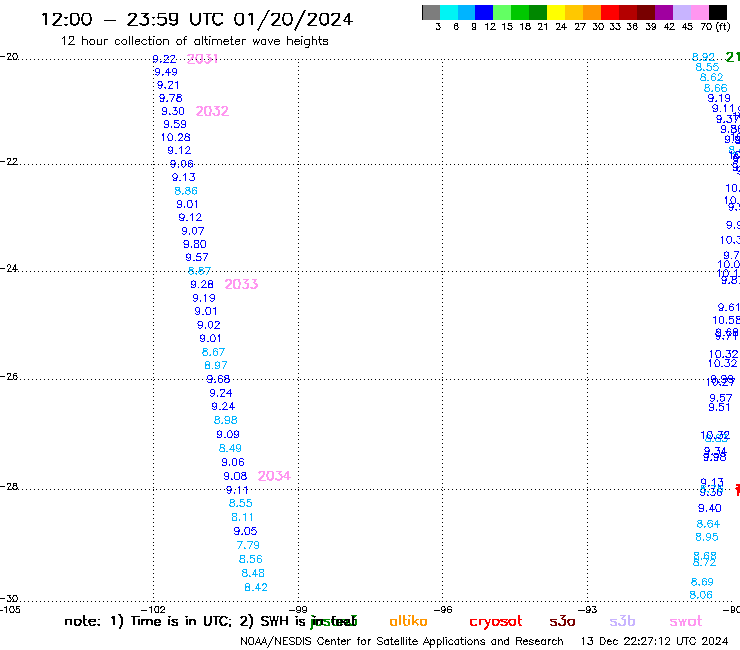Click the 7.79 wave height value
Image resolution: width=740 pixels, height=650 pixels.
pos(248,545)
